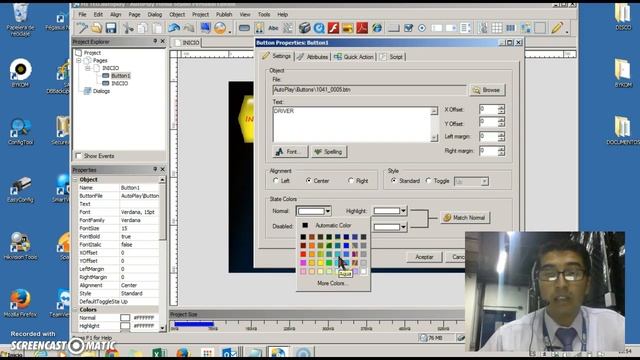Open the Publish menu

click(x=224, y=14)
